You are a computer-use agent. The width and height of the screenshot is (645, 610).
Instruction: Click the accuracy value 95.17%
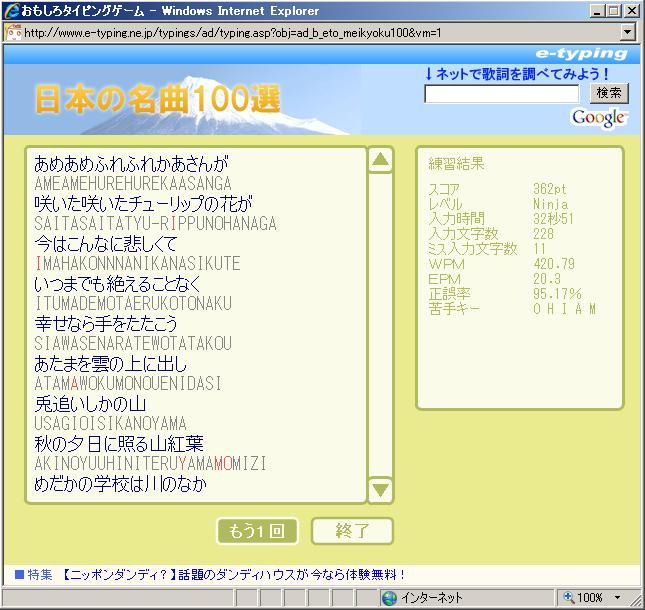click(557, 294)
